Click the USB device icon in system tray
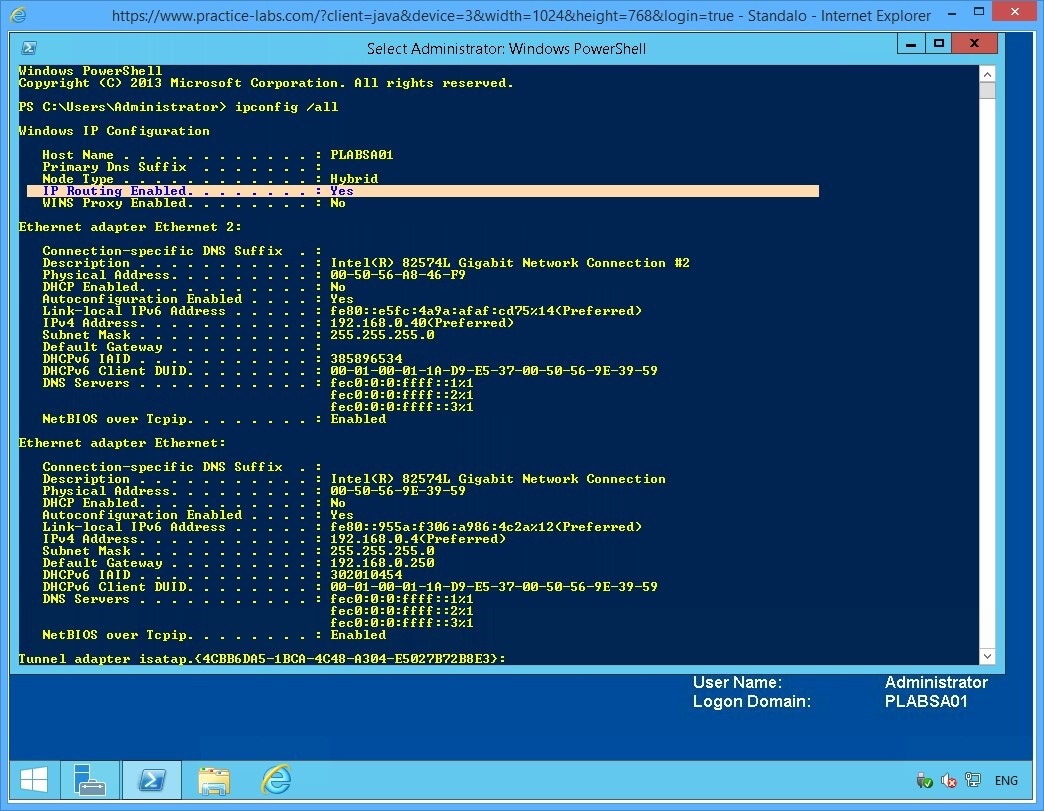Image resolution: width=1044 pixels, height=811 pixels. point(922,780)
